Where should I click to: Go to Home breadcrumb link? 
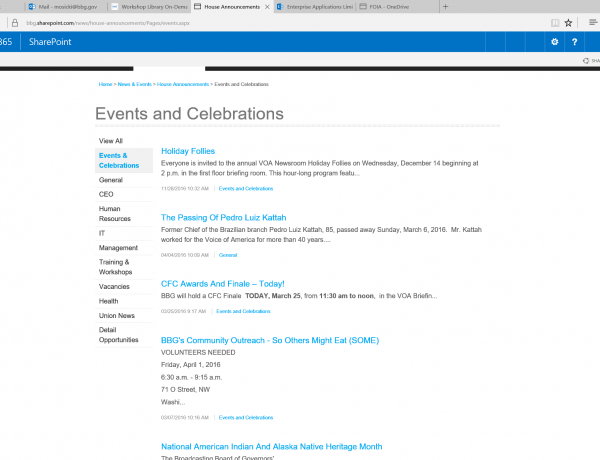pyautogui.click(x=105, y=84)
